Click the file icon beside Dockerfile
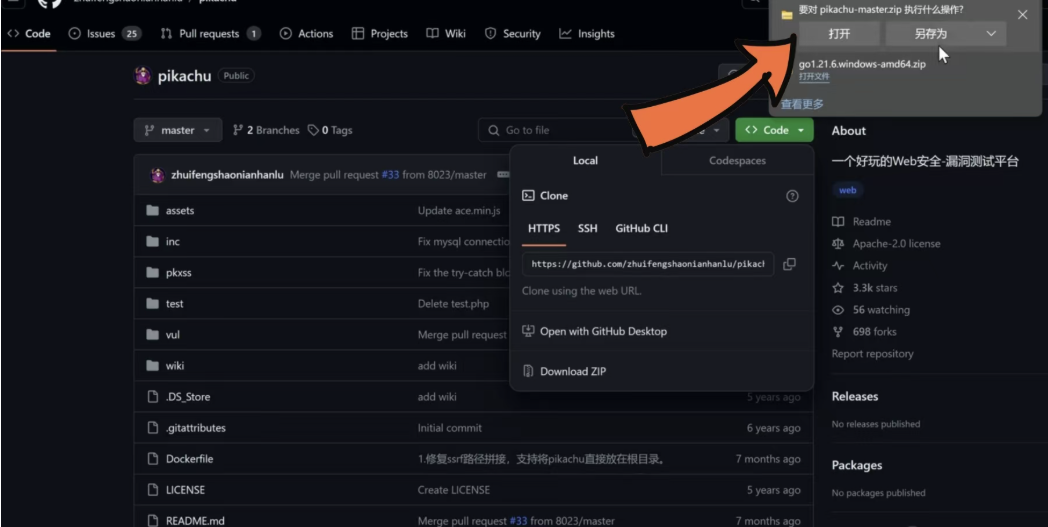The width and height of the screenshot is (1048, 527). point(152,459)
